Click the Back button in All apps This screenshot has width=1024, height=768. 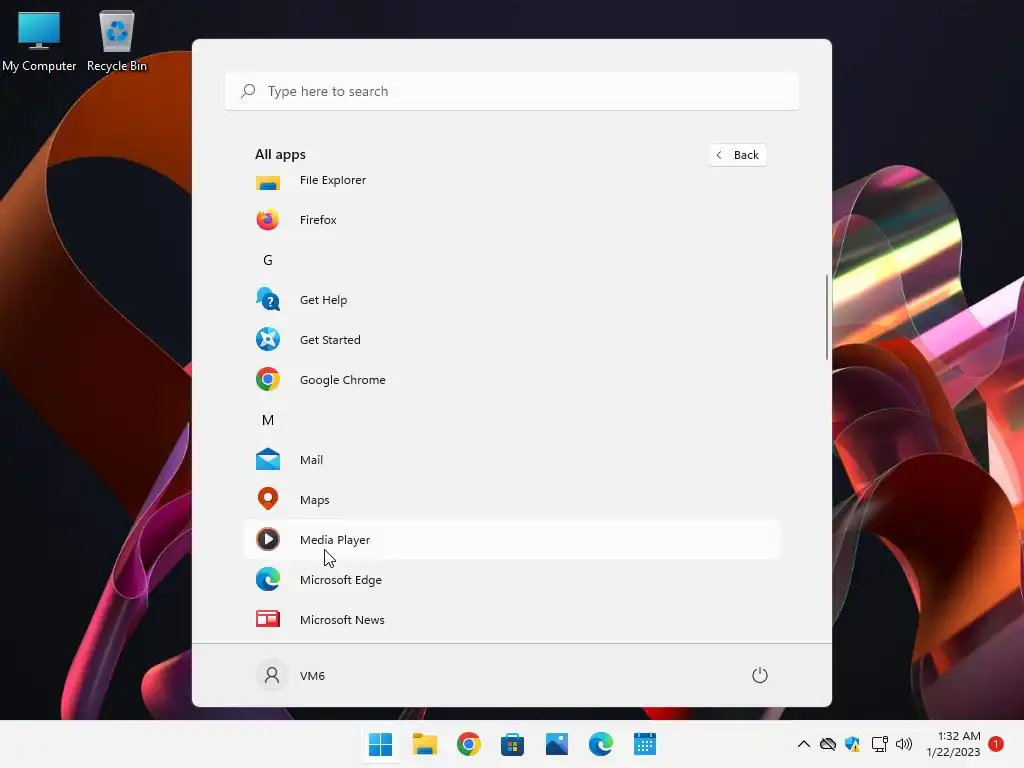coord(737,155)
